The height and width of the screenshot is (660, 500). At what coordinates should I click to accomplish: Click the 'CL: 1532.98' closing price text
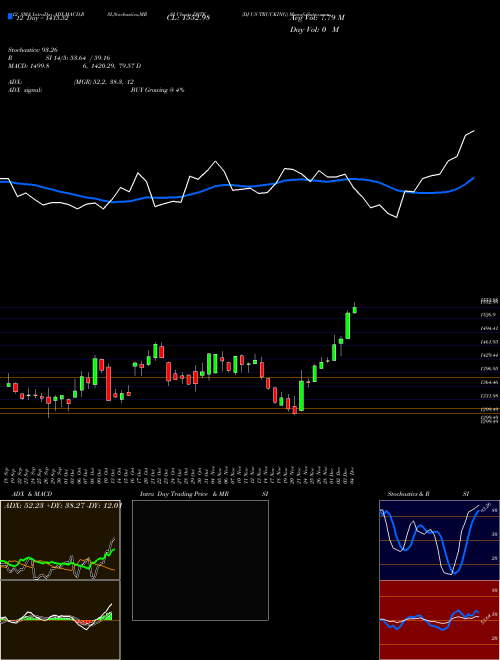(x=188, y=18)
